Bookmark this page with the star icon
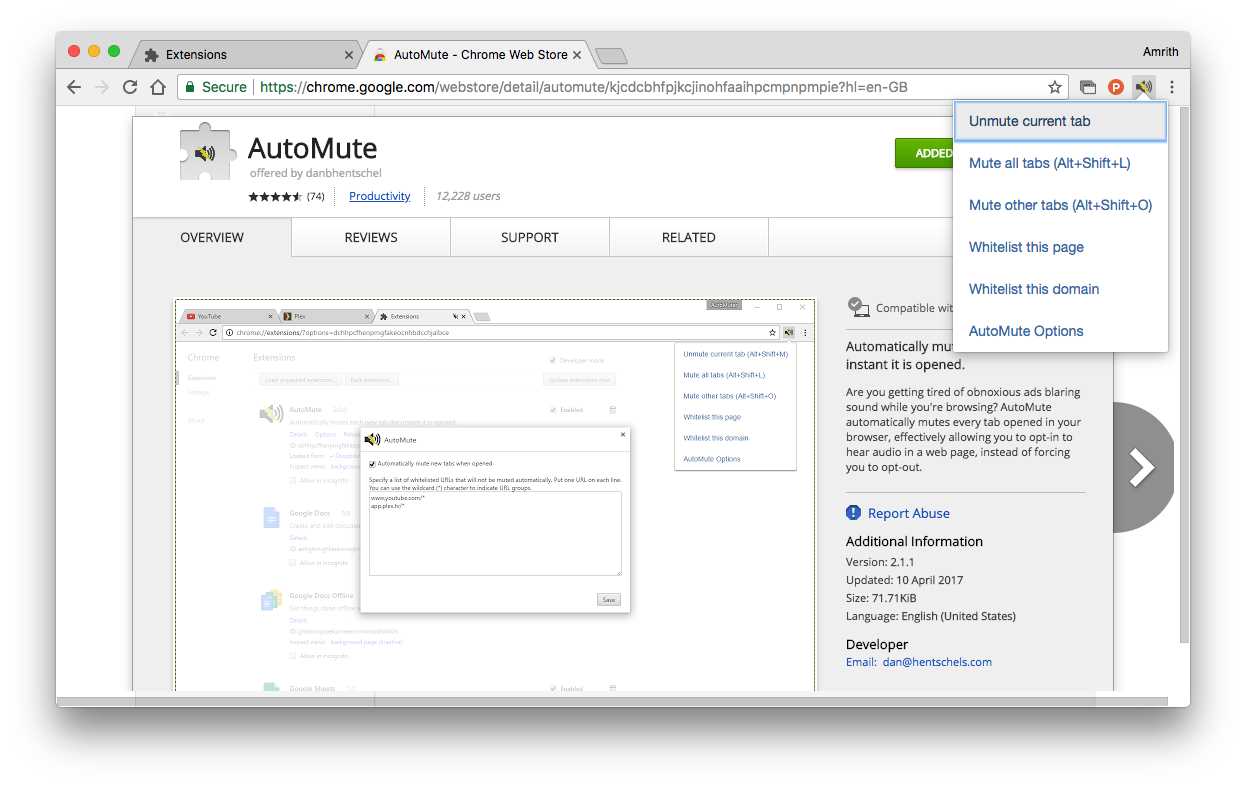Viewport: 1246px width, 787px height. click(x=1054, y=87)
